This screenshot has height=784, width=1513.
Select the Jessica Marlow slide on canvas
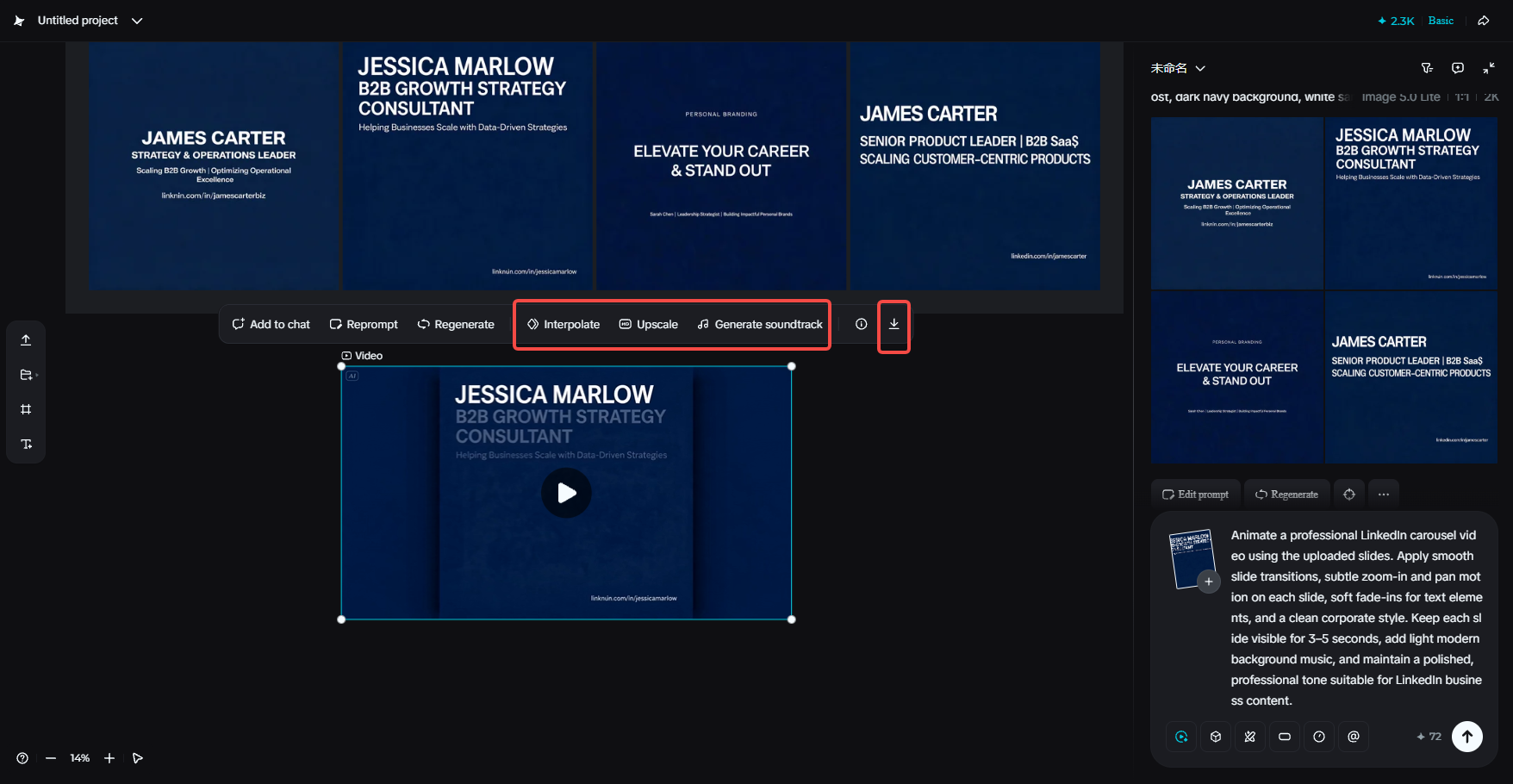(468, 166)
